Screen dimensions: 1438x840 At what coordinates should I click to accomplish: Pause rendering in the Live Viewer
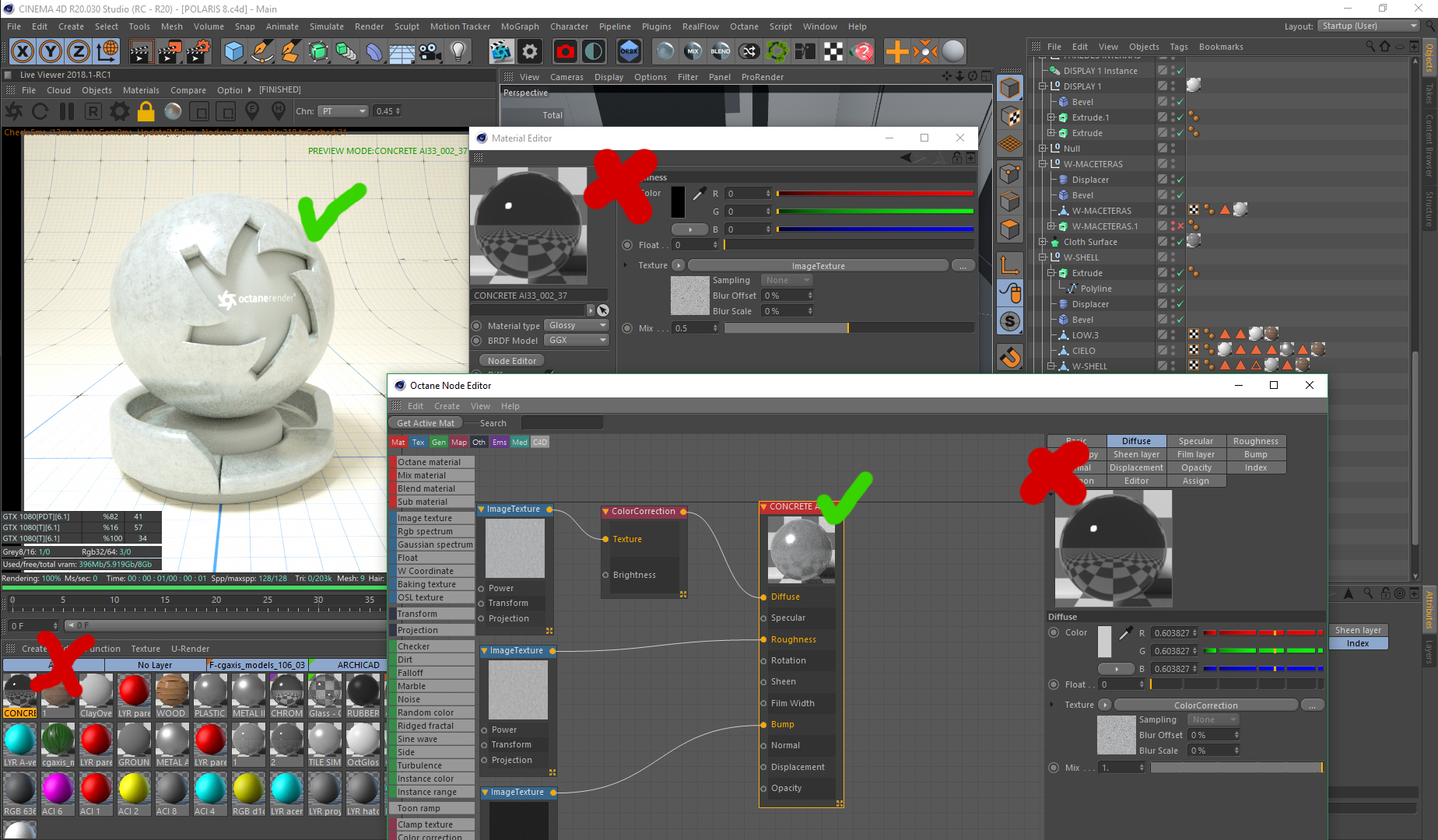67,112
